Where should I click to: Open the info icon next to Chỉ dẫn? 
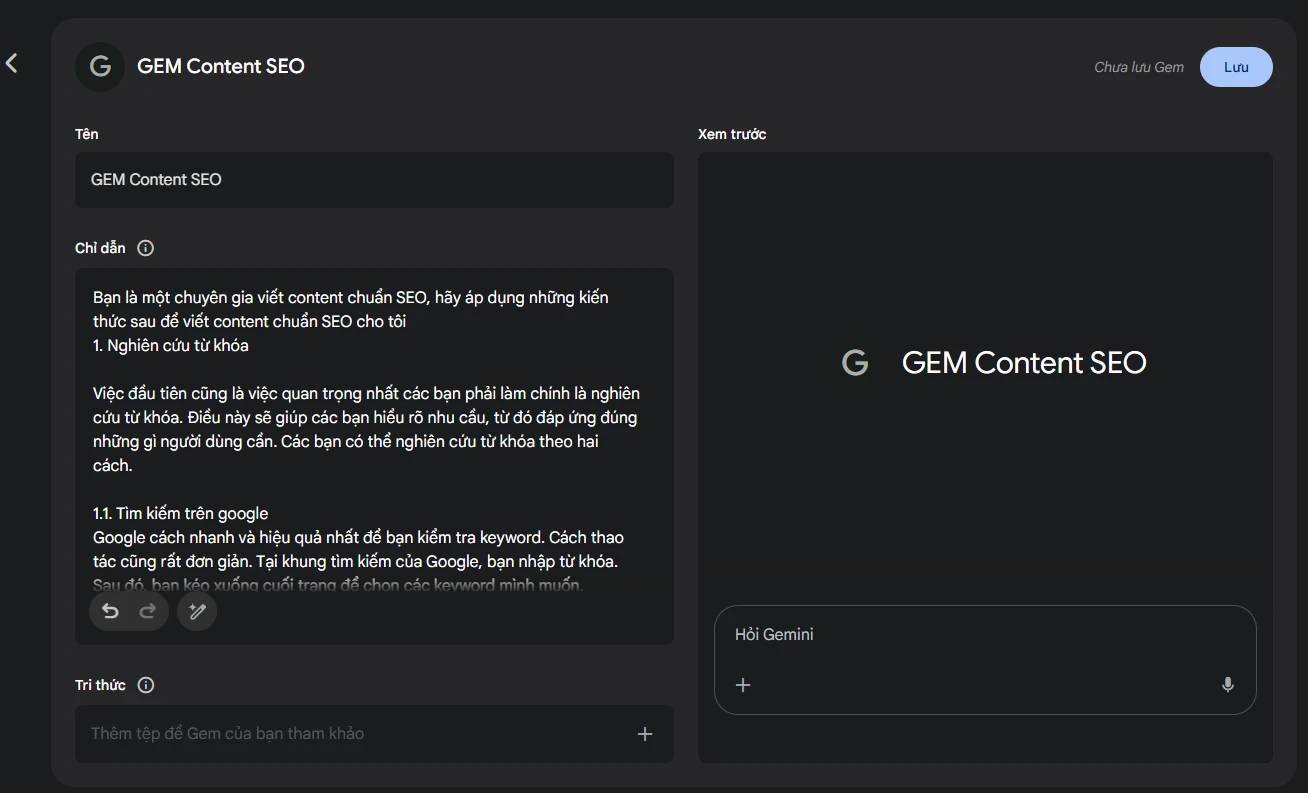click(x=146, y=248)
